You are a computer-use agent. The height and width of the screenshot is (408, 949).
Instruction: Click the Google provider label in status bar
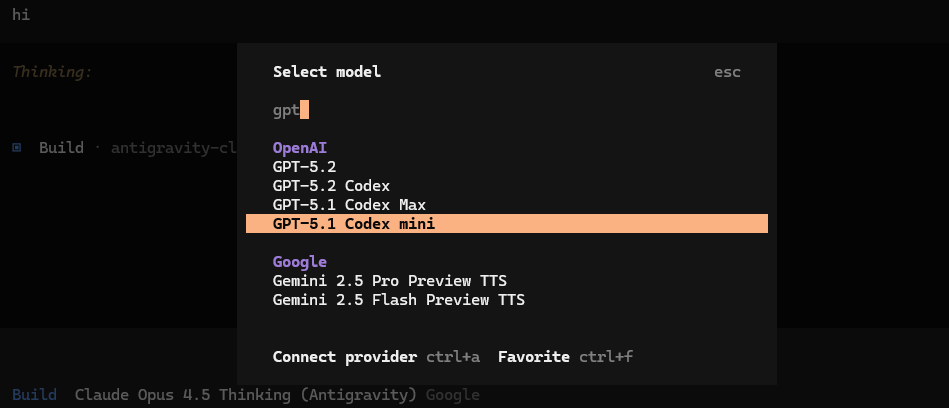[453, 395]
